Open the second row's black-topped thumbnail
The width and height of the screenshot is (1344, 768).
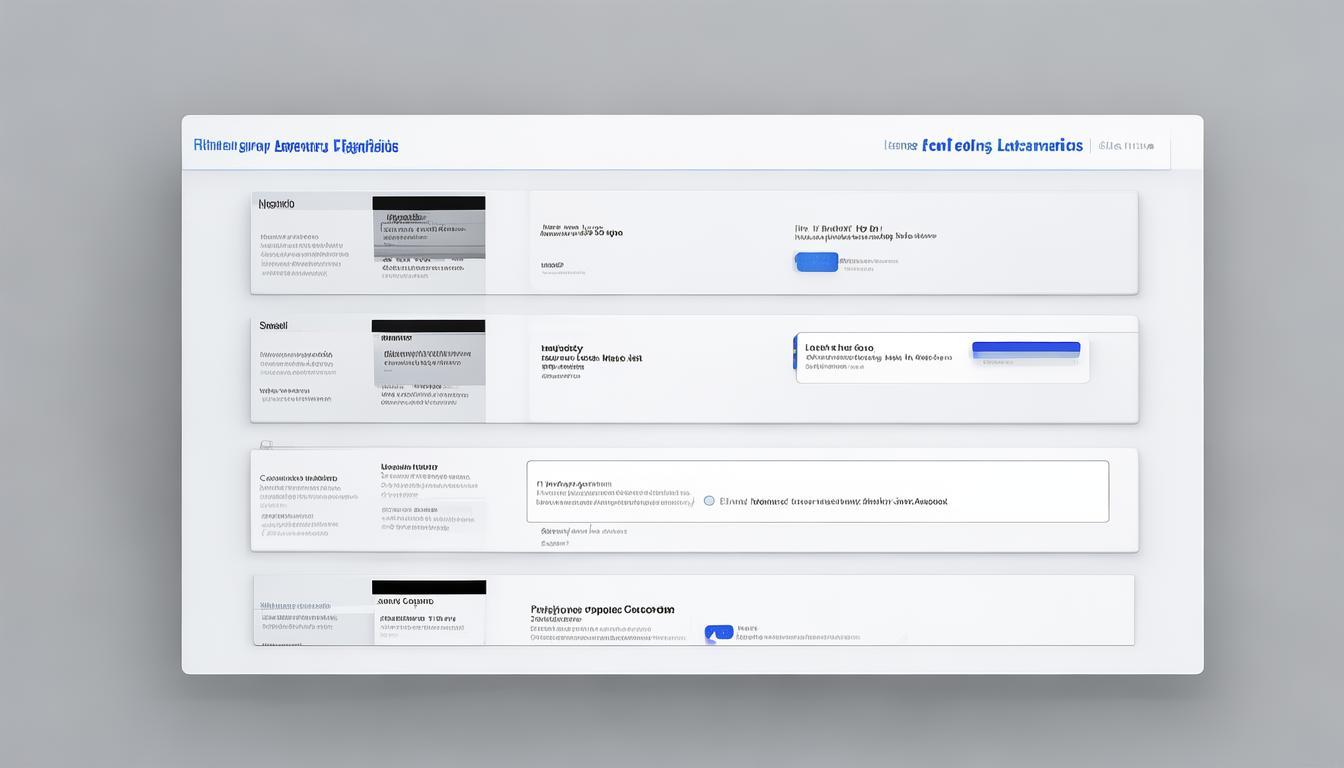[x=428, y=356]
